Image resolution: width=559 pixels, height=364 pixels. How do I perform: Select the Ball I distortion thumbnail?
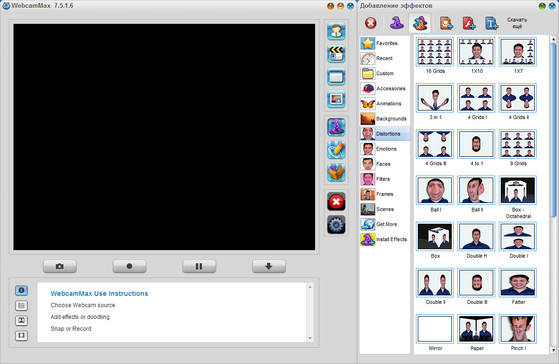click(435, 190)
